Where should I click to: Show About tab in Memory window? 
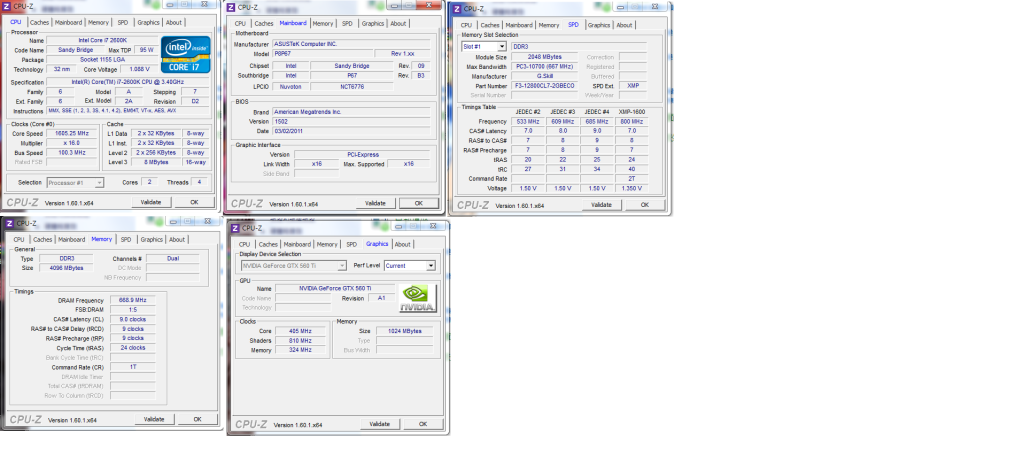(x=177, y=239)
